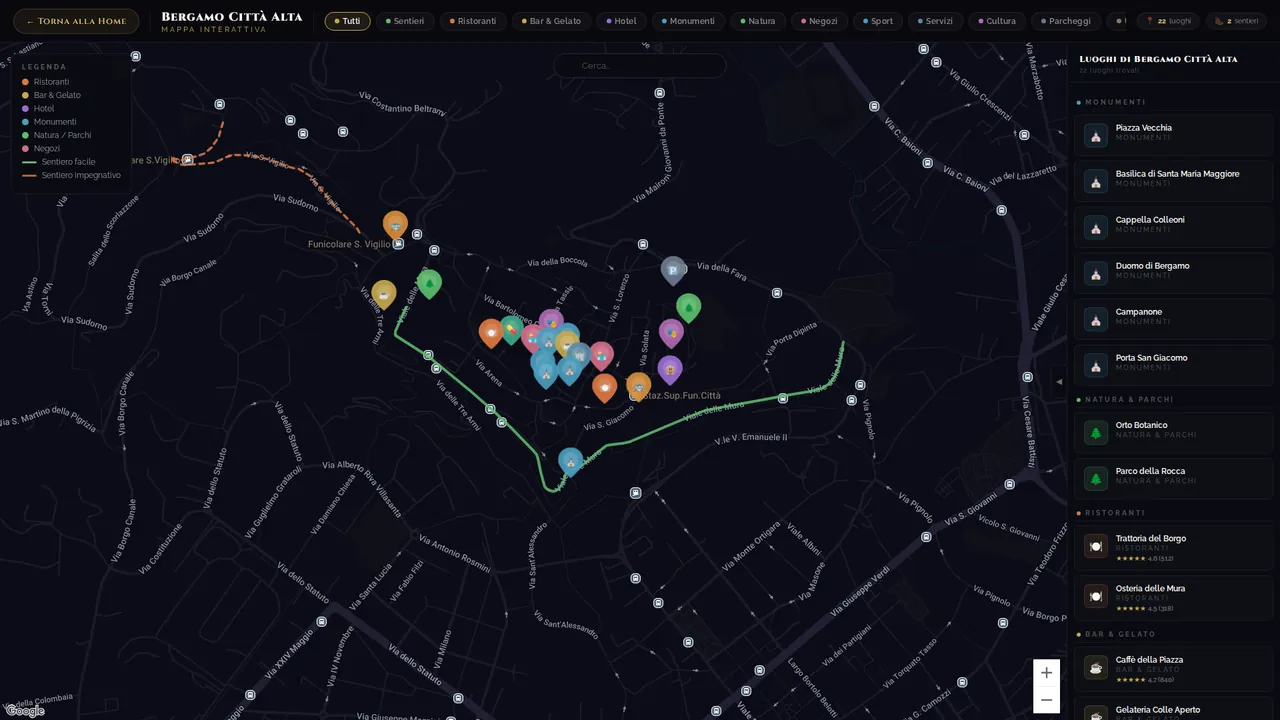Click the Piazza Vecchia monument icon in list
The height and width of the screenshot is (720, 1280).
(1096, 136)
